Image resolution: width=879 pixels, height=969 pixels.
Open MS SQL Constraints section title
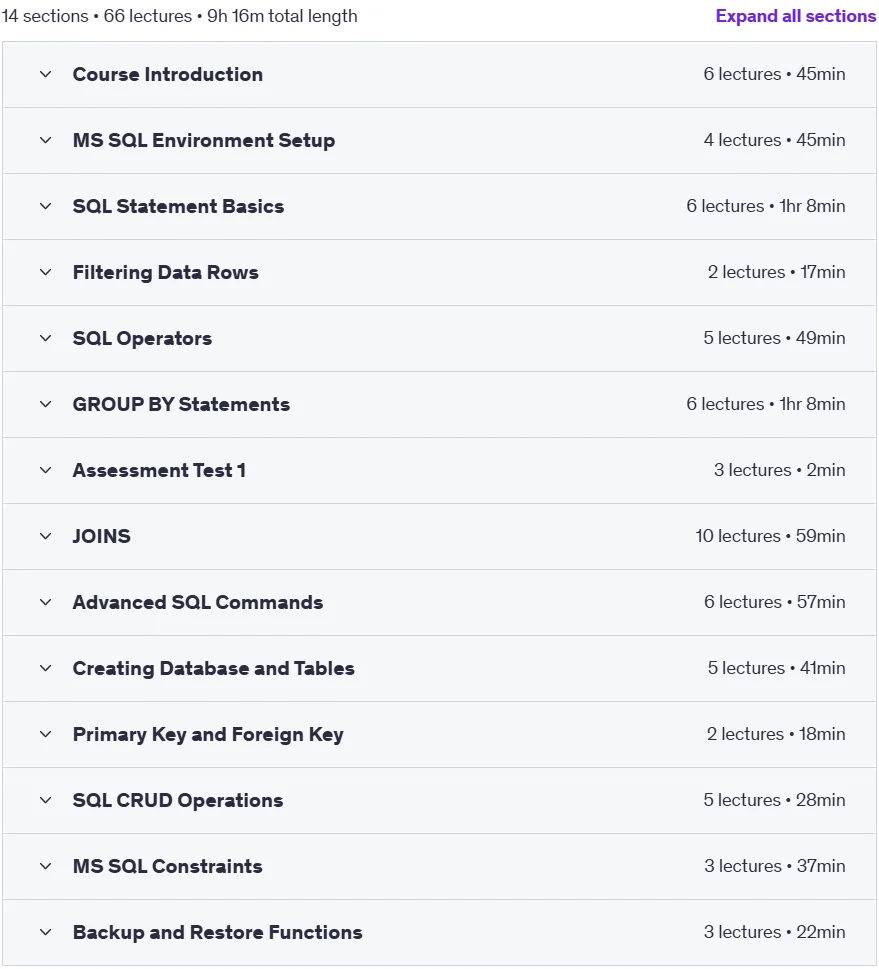click(x=168, y=866)
